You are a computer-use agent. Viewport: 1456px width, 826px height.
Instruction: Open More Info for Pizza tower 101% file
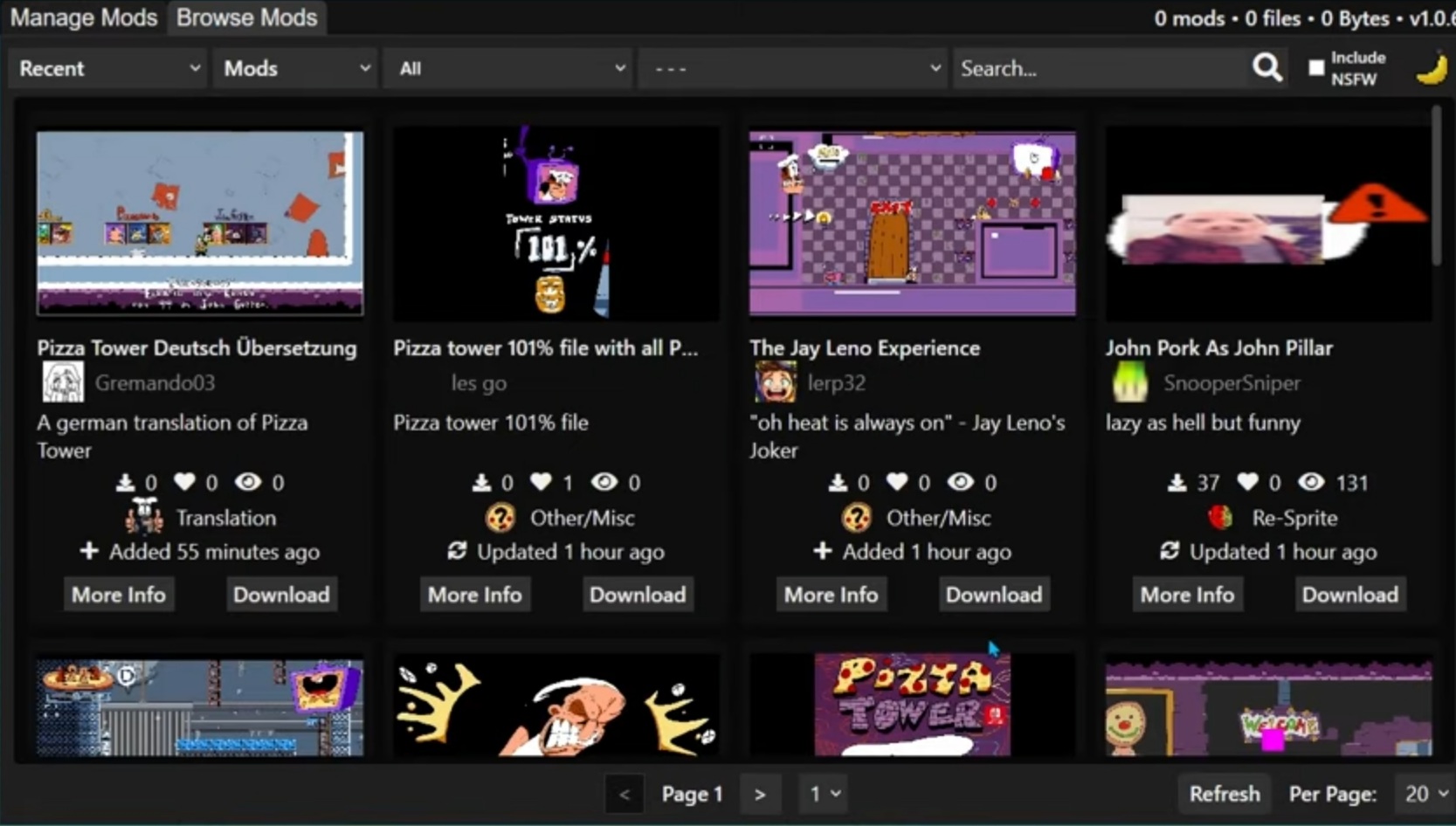pos(475,595)
